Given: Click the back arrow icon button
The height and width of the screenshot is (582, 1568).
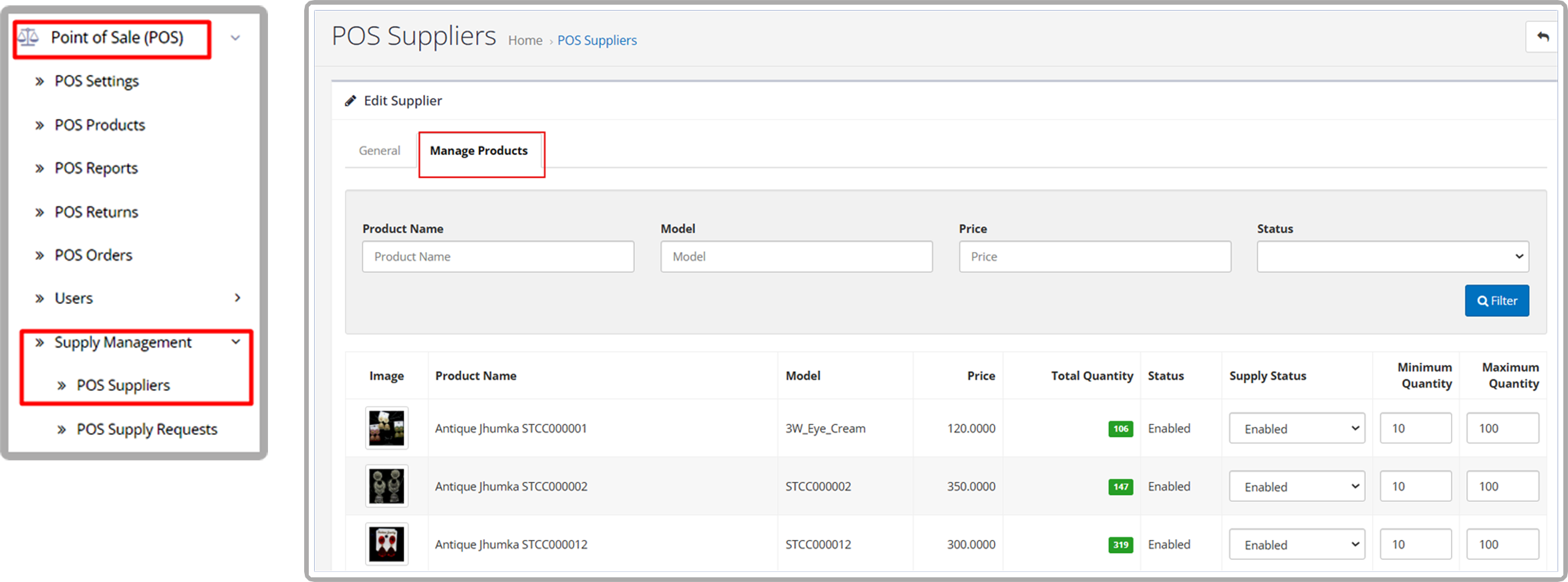Looking at the screenshot, I should point(1543,37).
